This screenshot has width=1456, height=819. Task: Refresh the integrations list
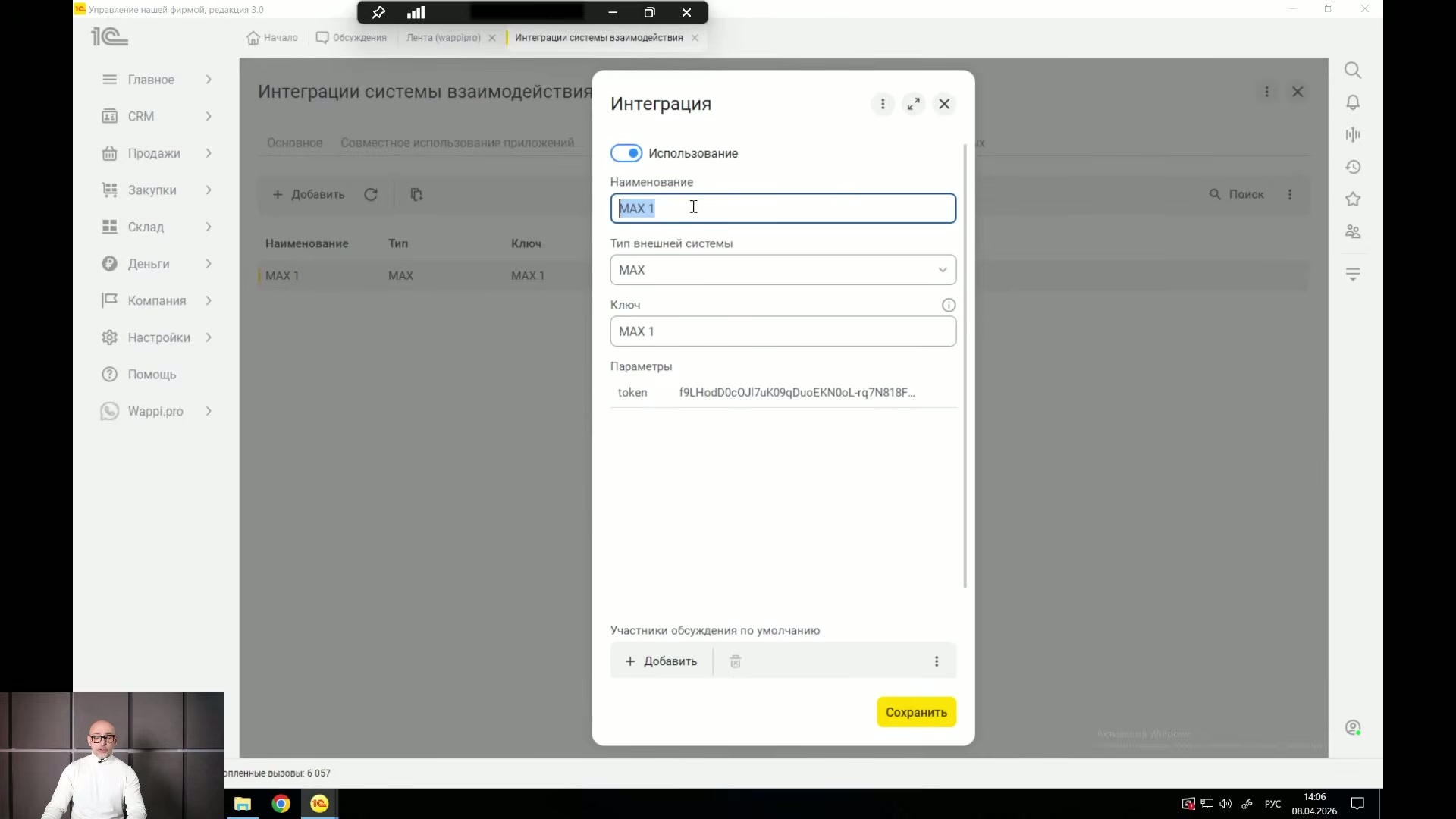click(371, 195)
